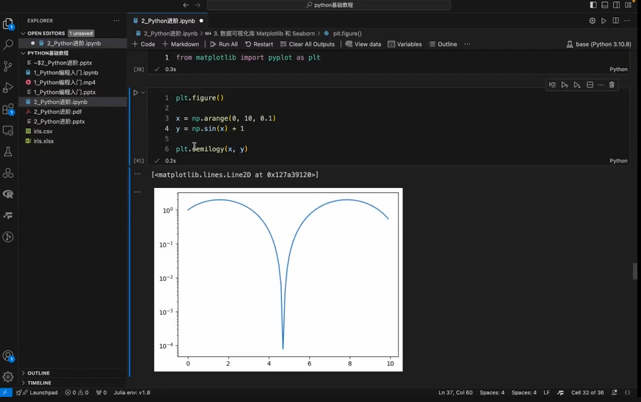This screenshot has height=402, width=641.
Task: Toggle secondary sidebar layout icon
Action: (616, 5)
